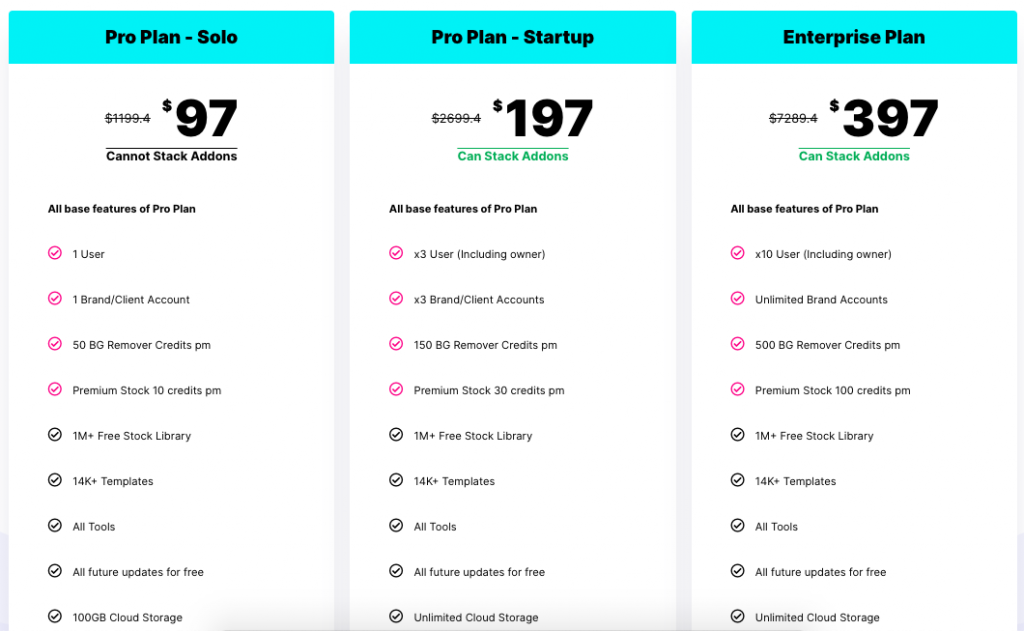This screenshot has width=1024, height=631.
Task: Select the Pro Plan - Startup header
Action: 513,37
